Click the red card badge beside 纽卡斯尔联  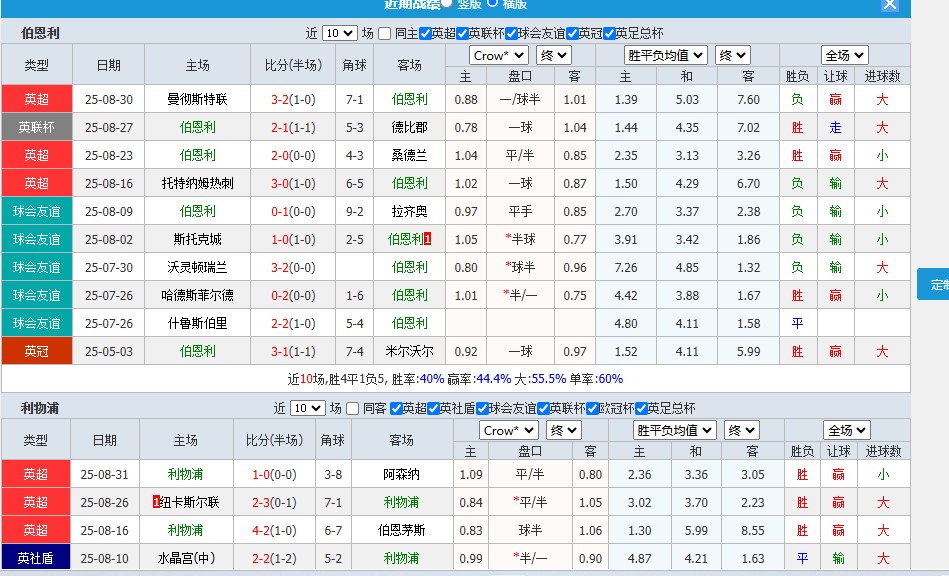[156, 502]
